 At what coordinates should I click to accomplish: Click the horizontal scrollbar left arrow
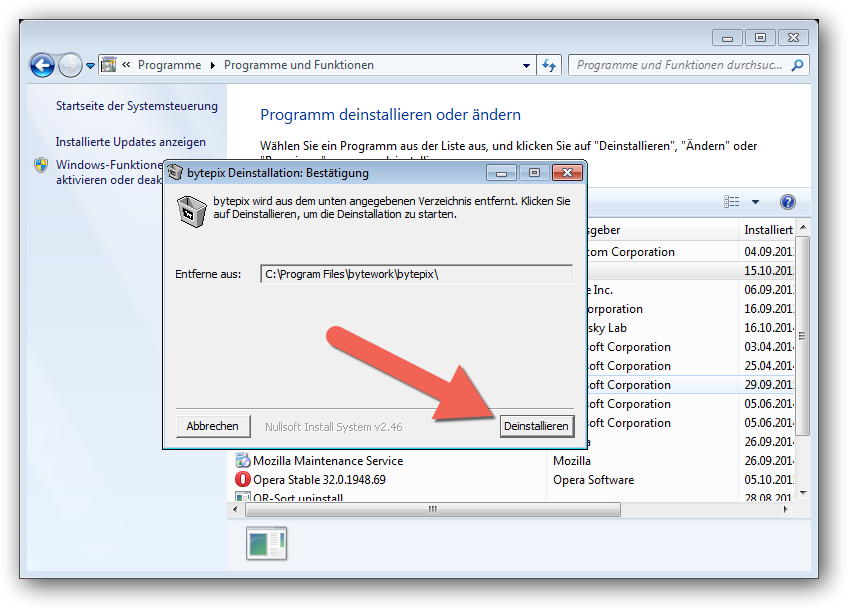[235, 509]
